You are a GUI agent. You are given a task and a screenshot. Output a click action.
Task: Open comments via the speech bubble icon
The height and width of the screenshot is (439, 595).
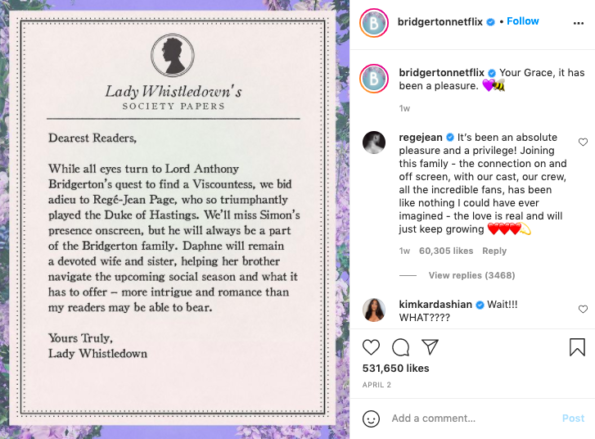click(400, 347)
